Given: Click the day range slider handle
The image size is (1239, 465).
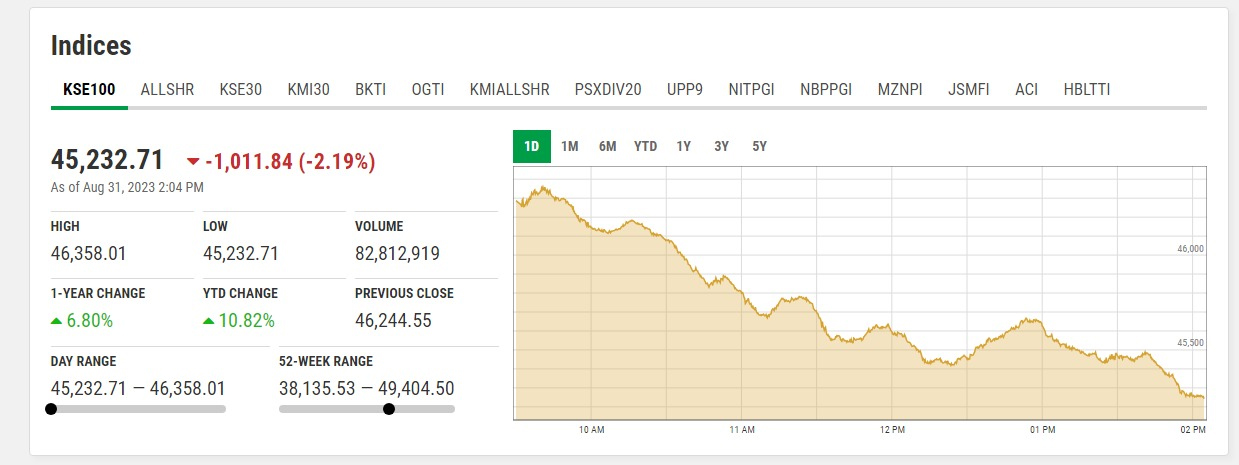Looking at the screenshot, I should click(51, 408).
